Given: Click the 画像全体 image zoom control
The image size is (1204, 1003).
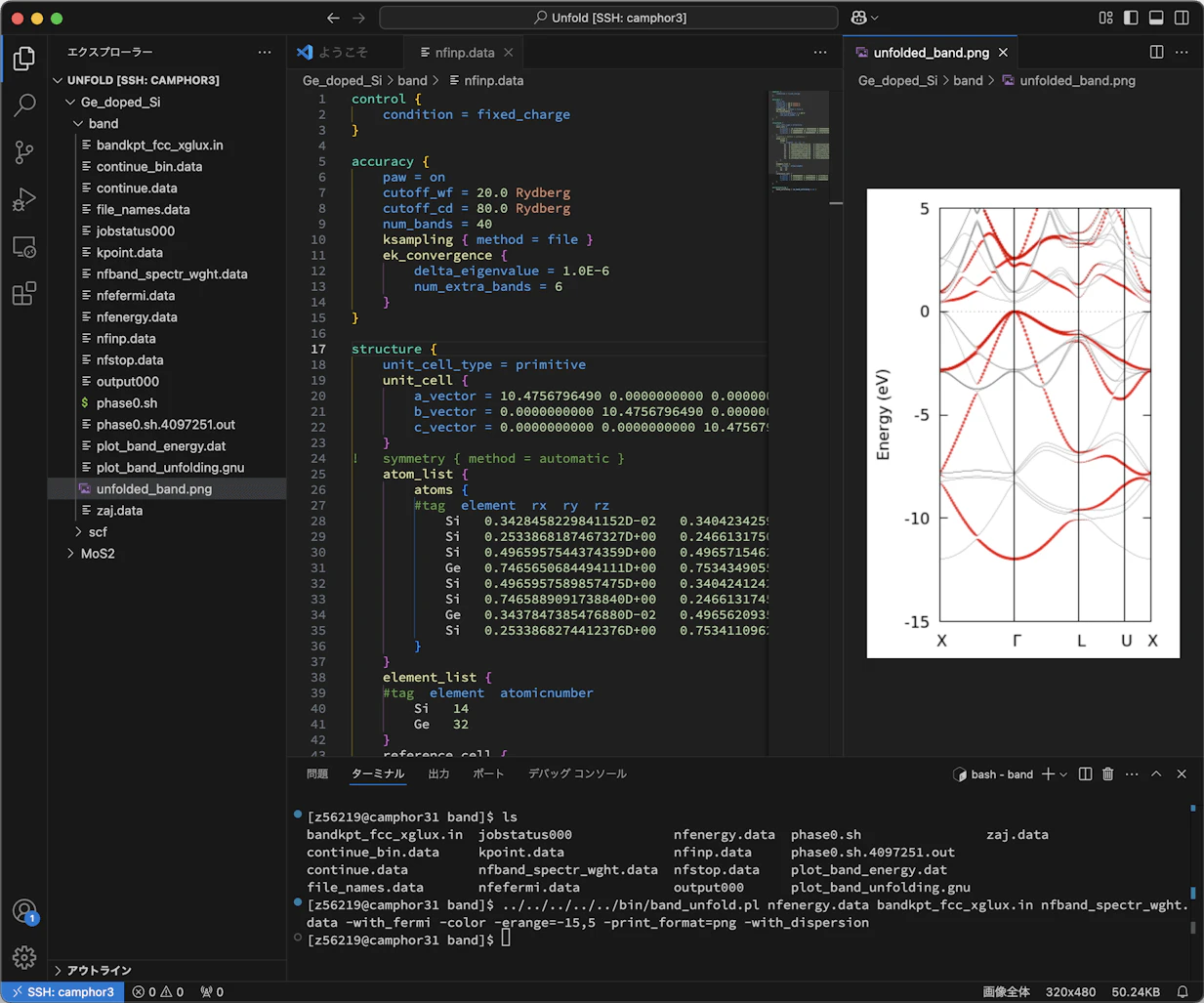Looking at the screenshot, I should pyautogui.click(x=1006, y=991).
